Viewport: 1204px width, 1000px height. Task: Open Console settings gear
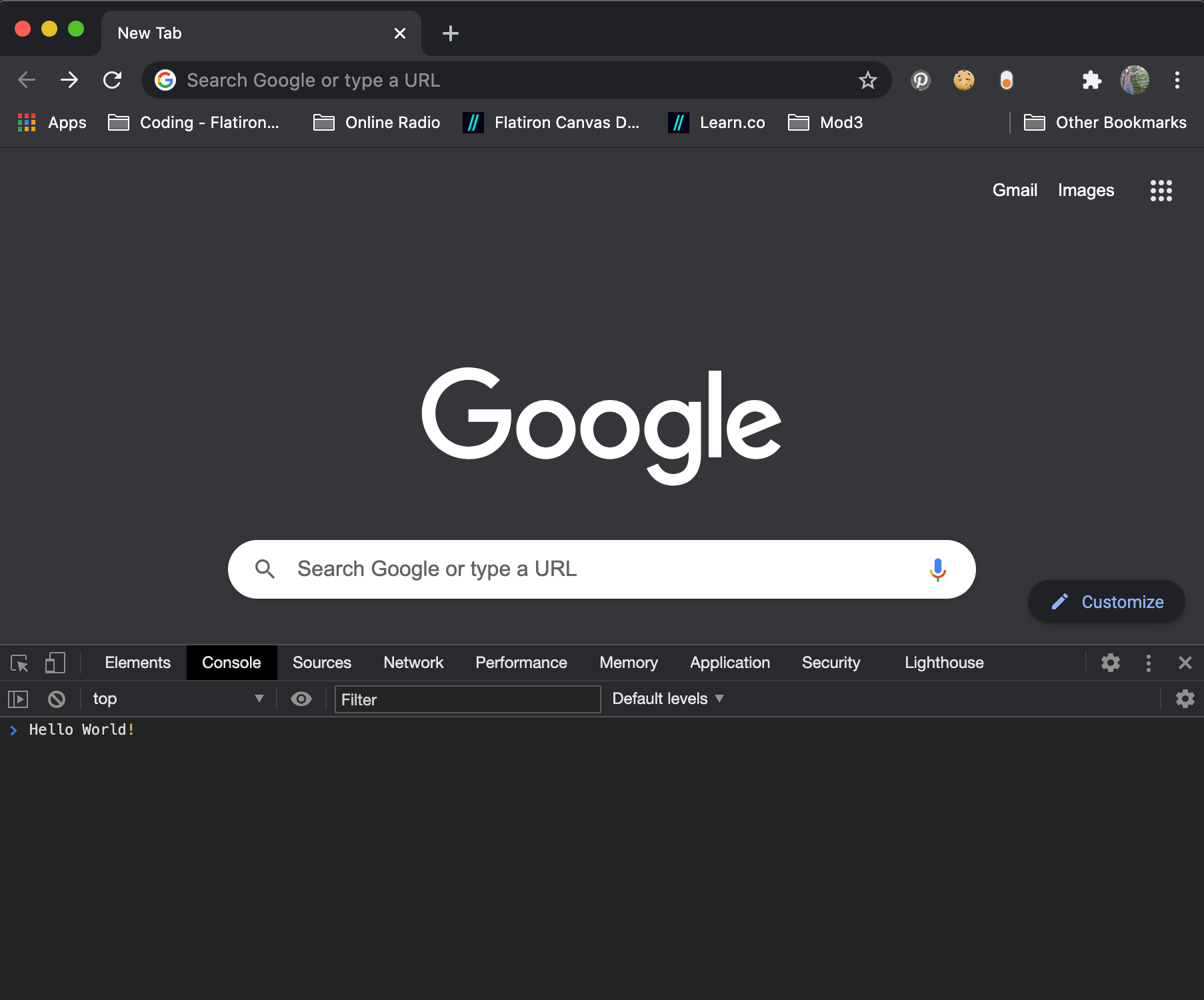[x=1185, y=699]
